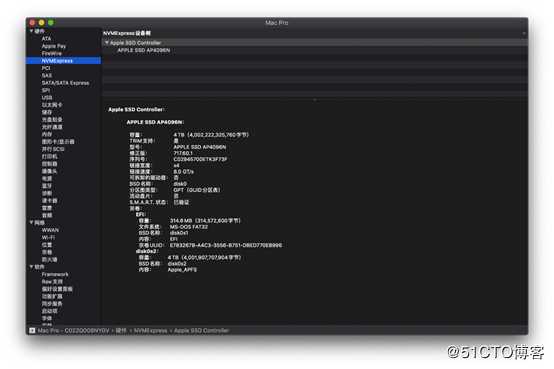Screen dimensions: 554x369
Task: Click the 8.0 GT/s link speed value
Action: 183,171
